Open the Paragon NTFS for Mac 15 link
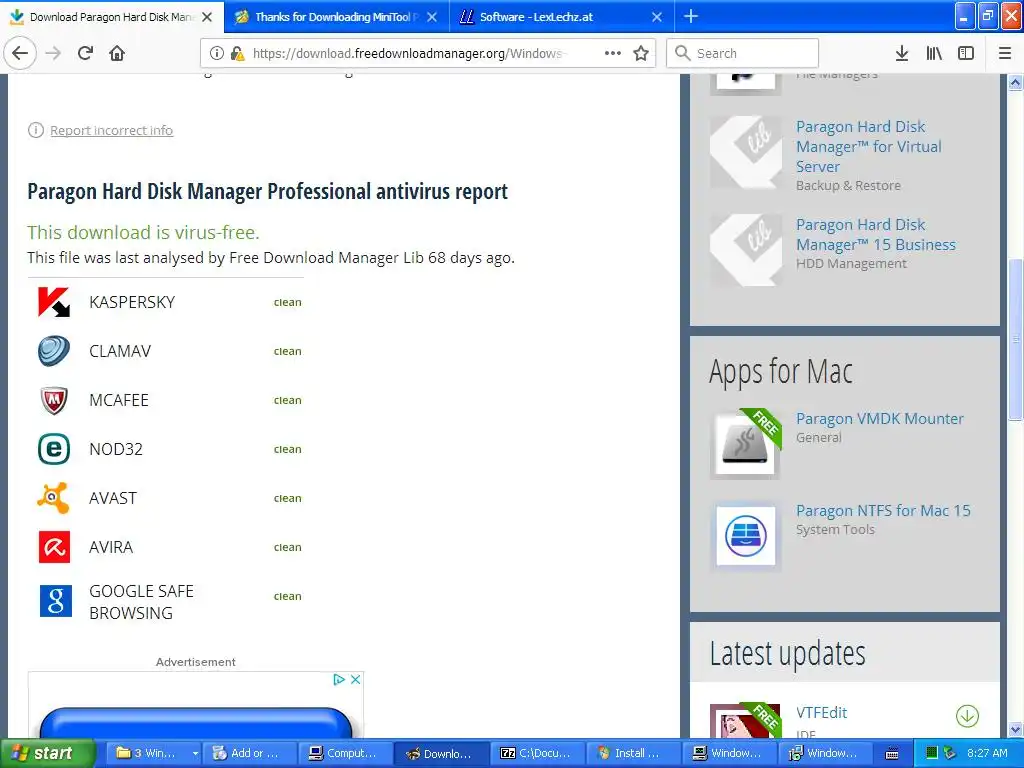Screen dimensions: 1024x768 [x=883, y=511]
